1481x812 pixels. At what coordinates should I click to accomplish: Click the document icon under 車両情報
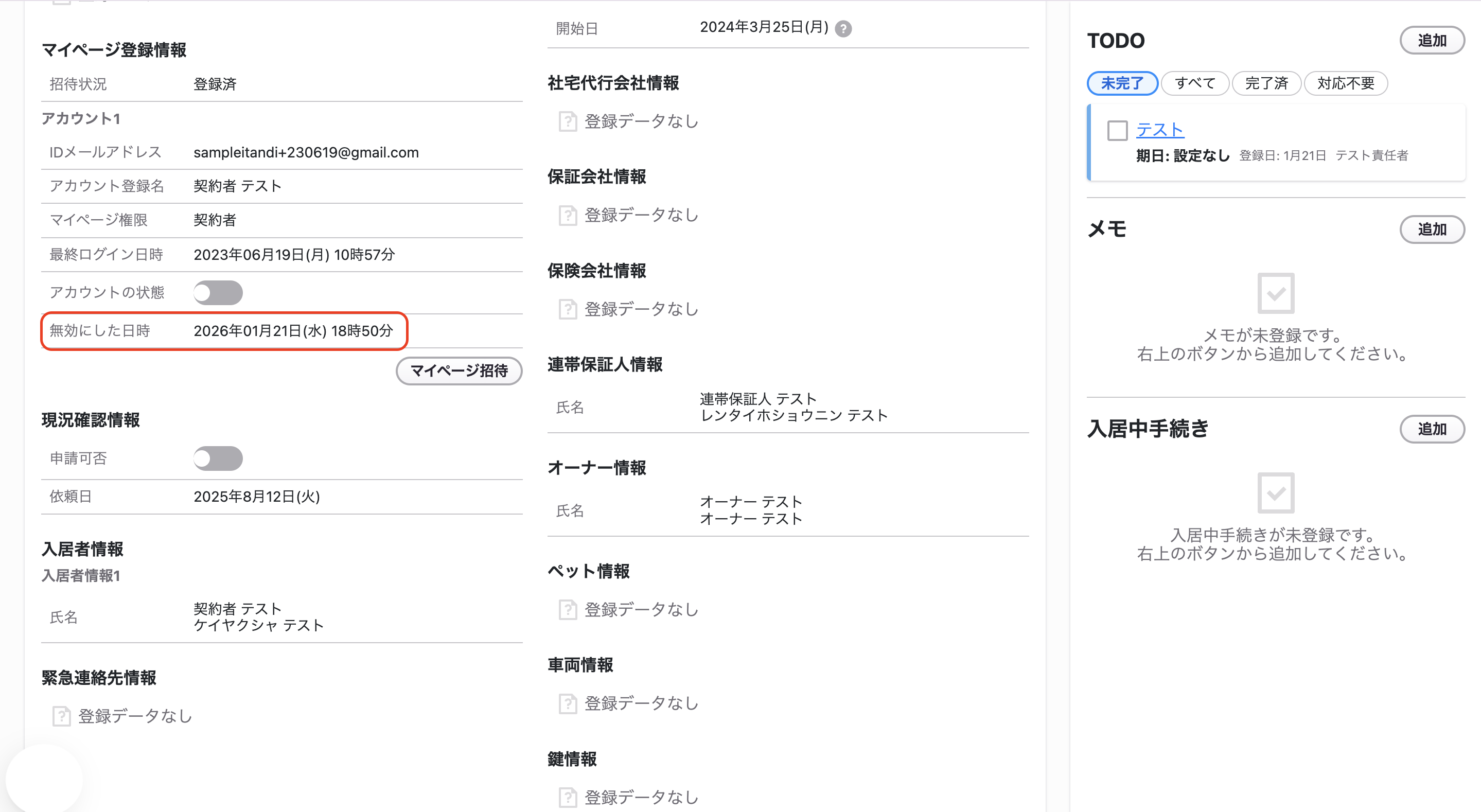[568, 703]
